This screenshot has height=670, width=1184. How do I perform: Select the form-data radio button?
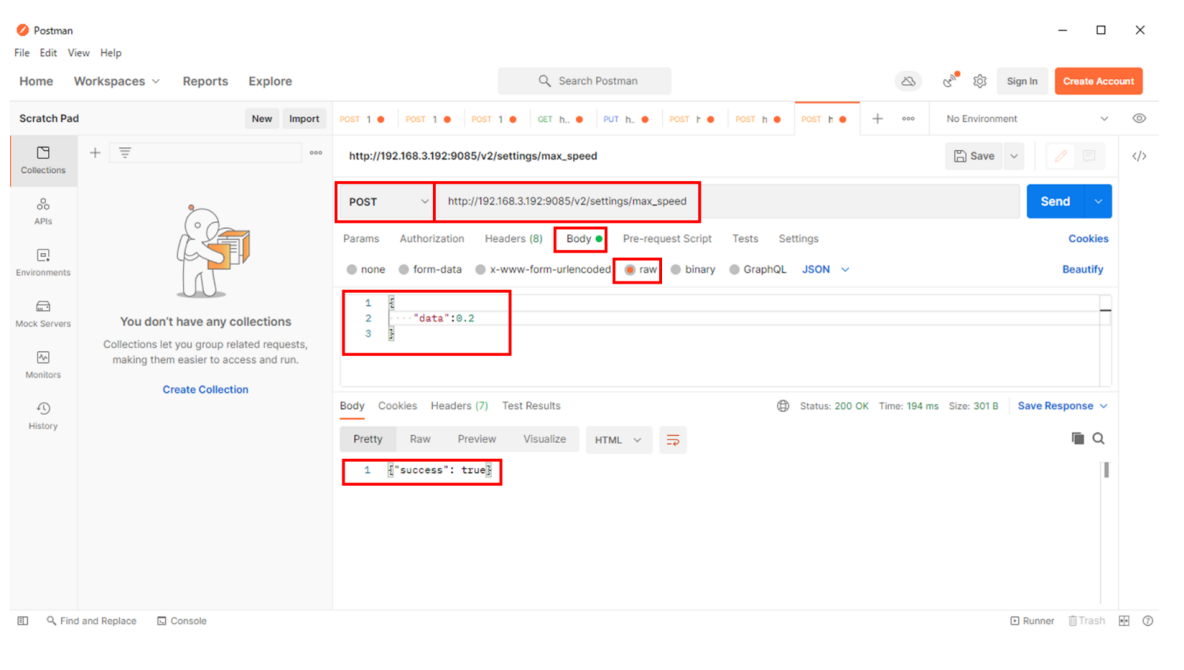[404, 270]
